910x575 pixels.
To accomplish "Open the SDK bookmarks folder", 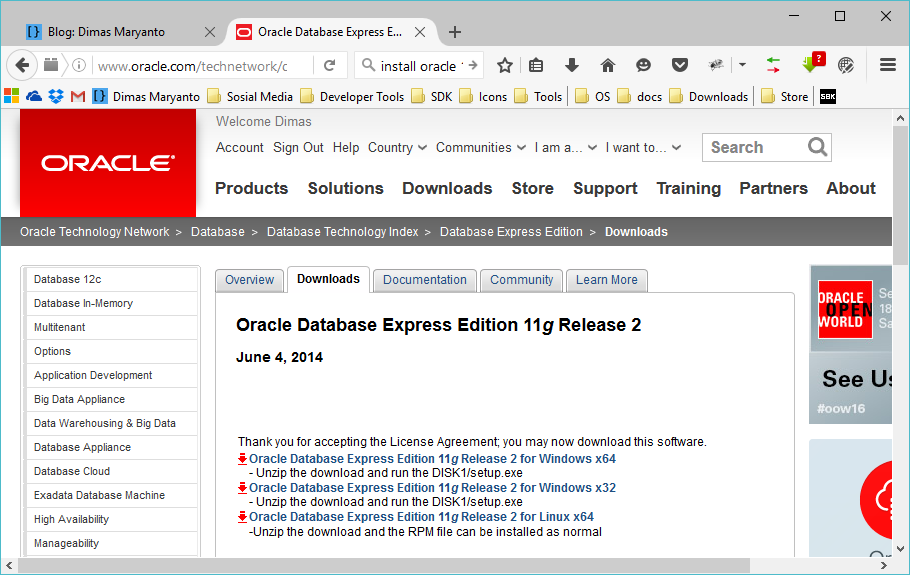I will (432, 97).
